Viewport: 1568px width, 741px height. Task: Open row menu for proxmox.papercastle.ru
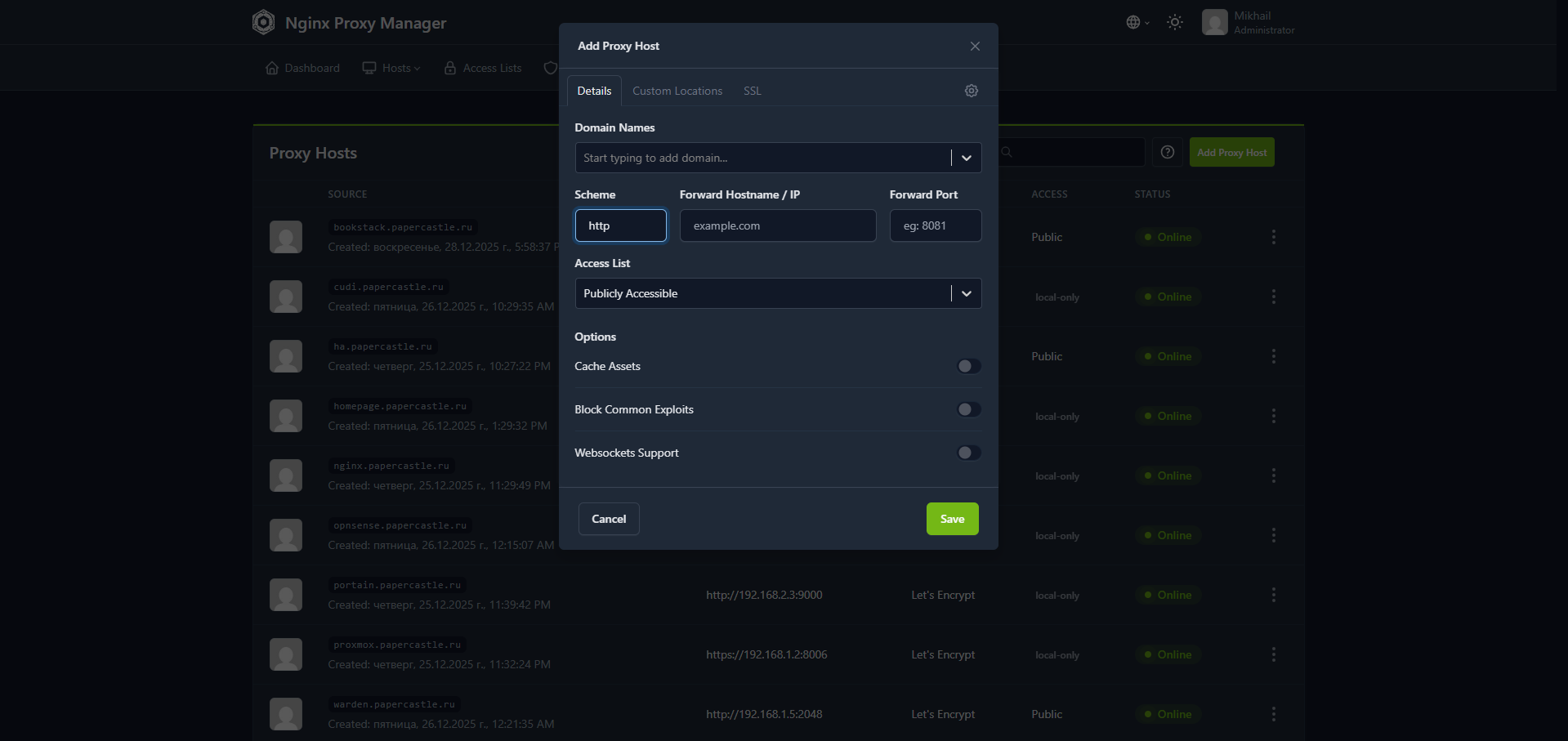click(x=1273, y=654)
